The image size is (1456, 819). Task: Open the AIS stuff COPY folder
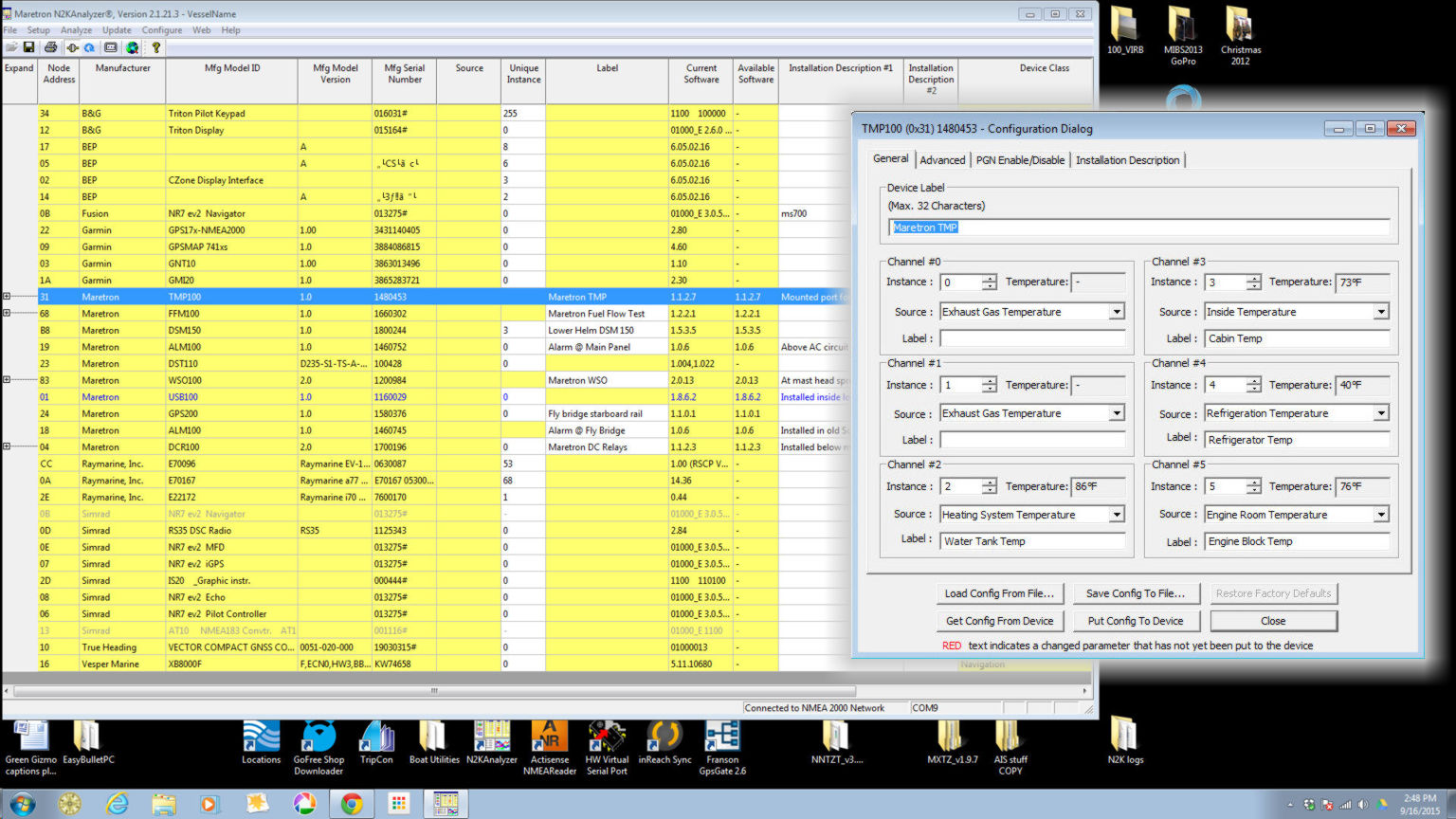1010,747
